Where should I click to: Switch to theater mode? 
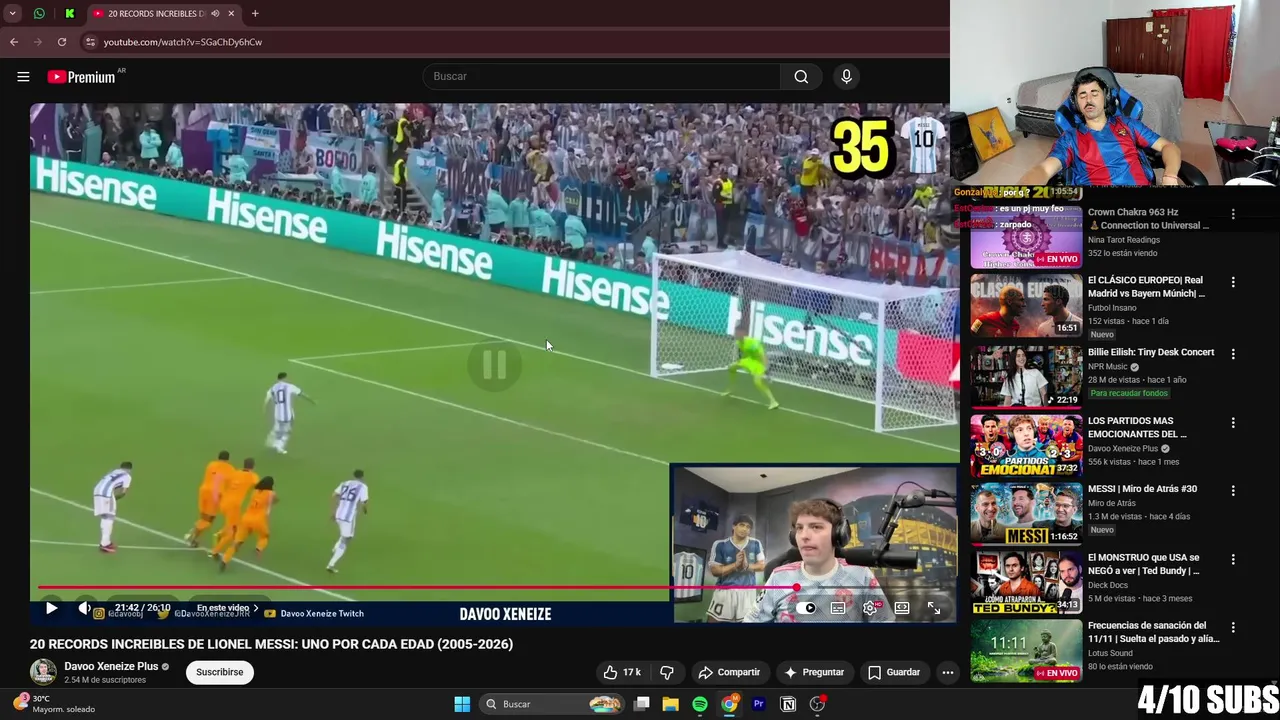tap(902, 608)
